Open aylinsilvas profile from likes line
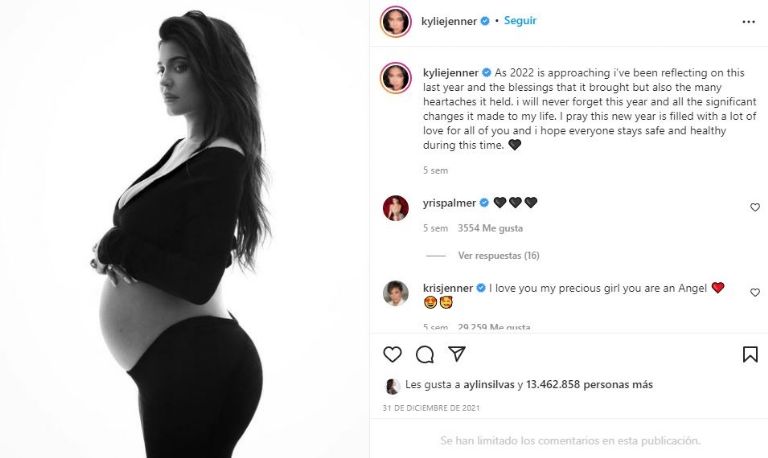Image resolution: width=768 pixels, height=458 pixels. (x=486, y=385)
